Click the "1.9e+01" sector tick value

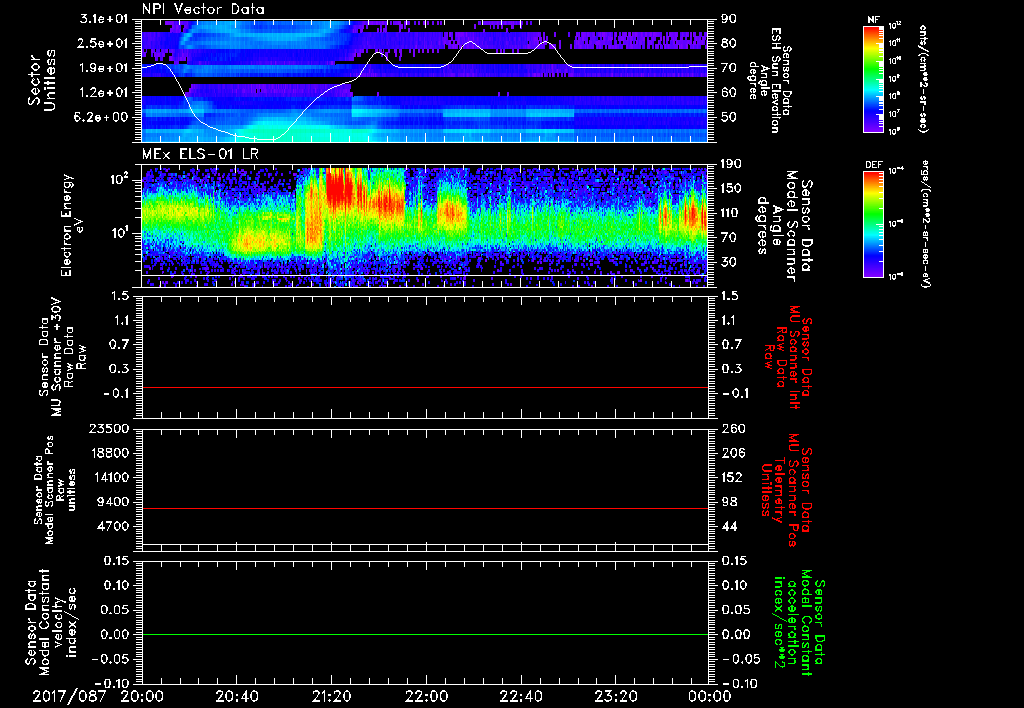tap(104, 68)
